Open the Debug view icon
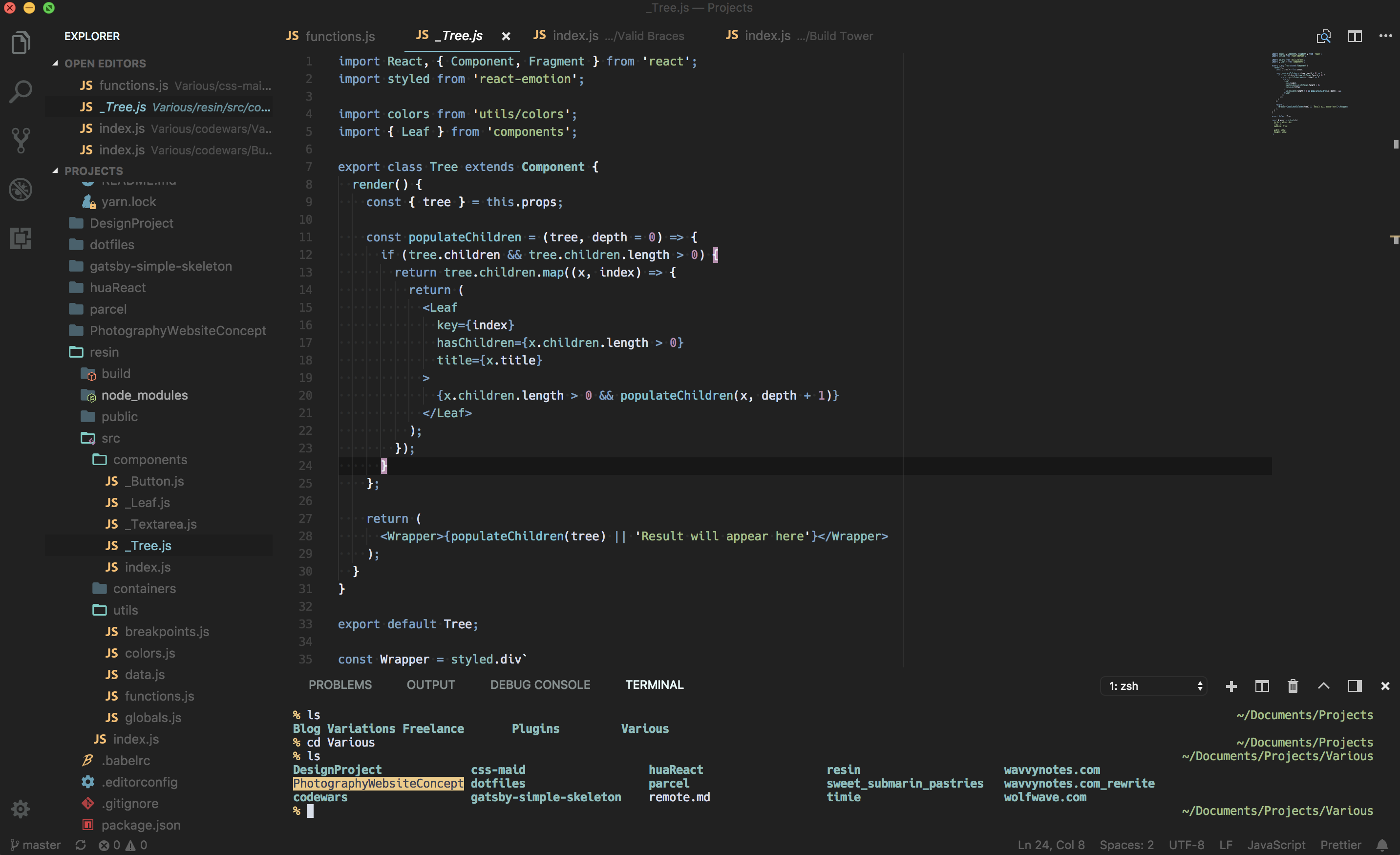 coord(21,189)
